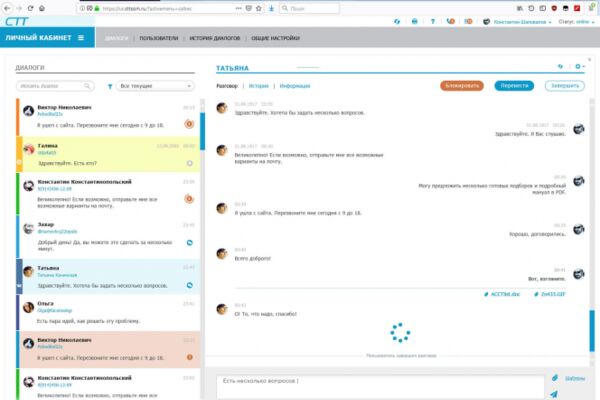This screenshot has height=400, width=600.
Task: Click the chat scrollbar blue thumb
Action: tap(592, 330)
